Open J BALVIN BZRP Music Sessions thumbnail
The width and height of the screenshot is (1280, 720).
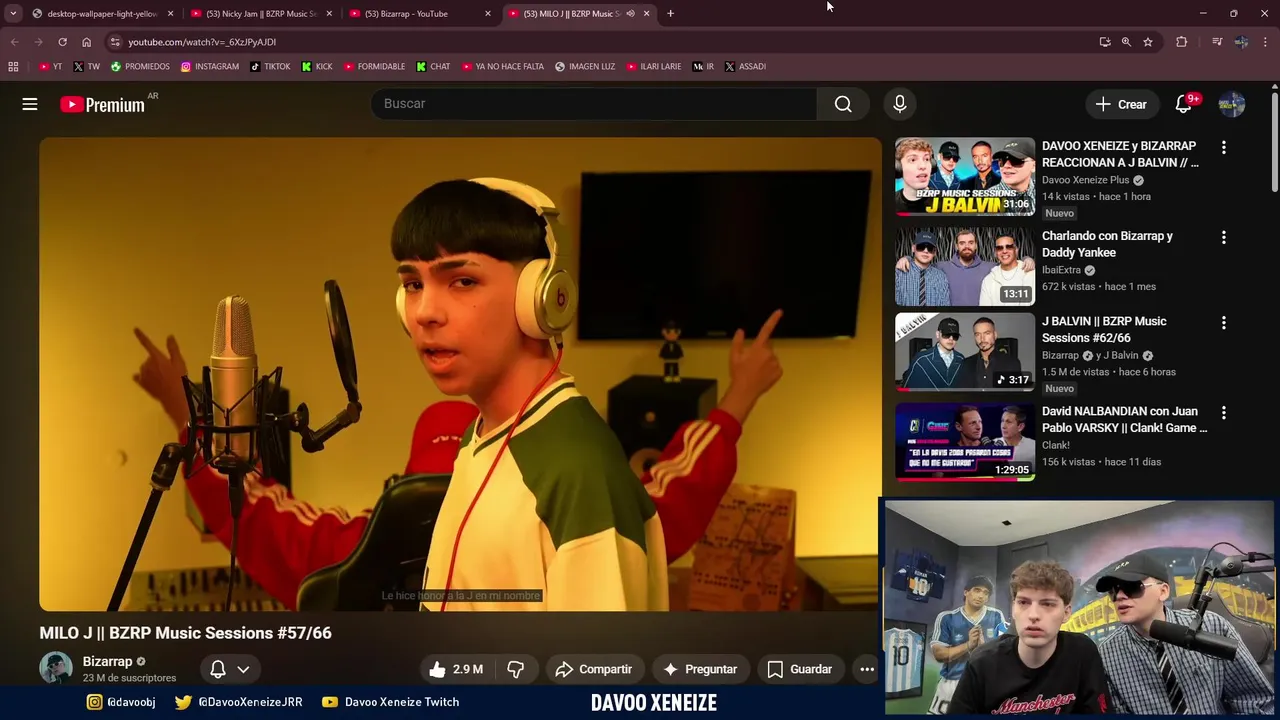click(x=965, y=351)
